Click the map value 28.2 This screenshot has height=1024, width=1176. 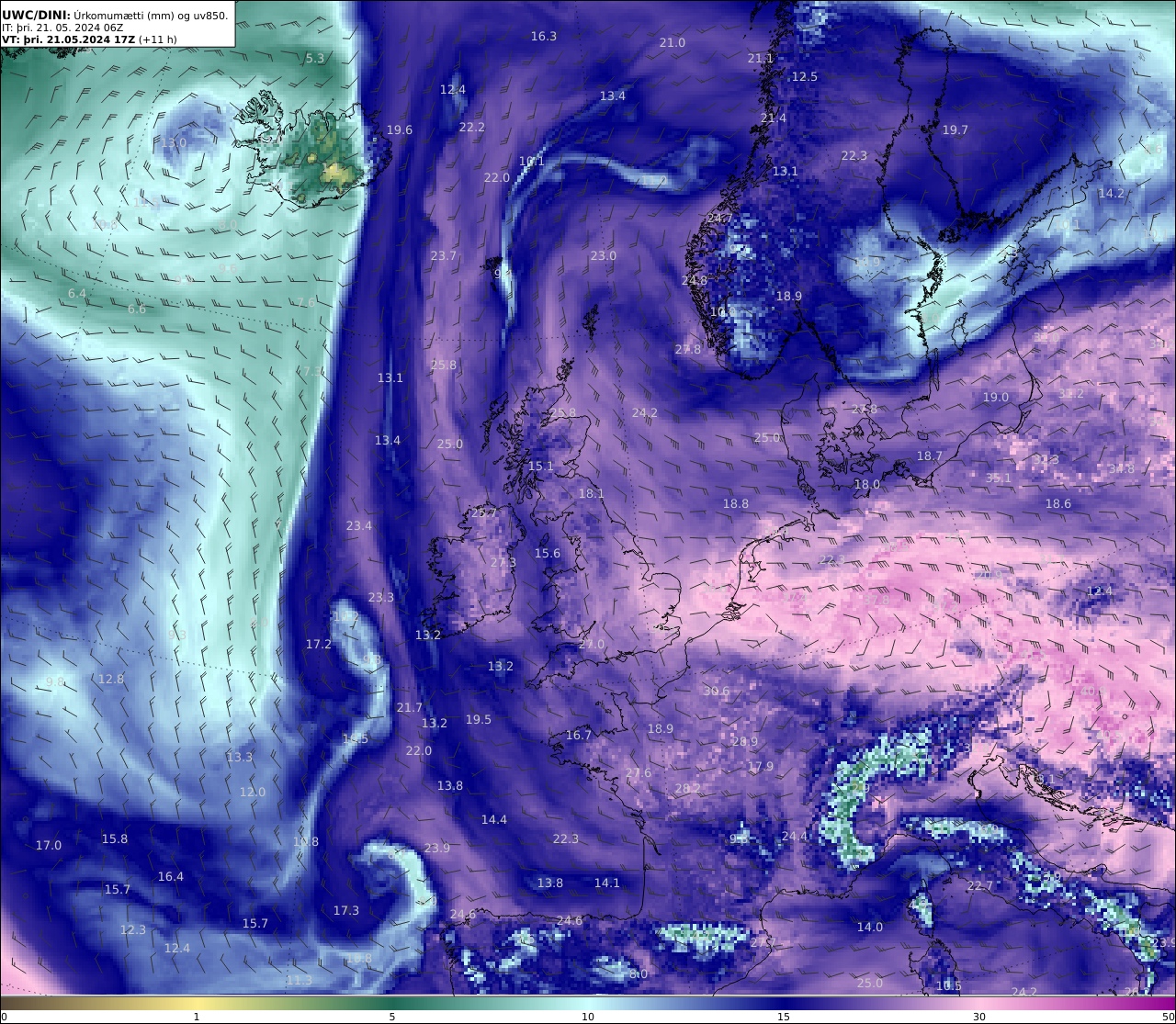688,789
